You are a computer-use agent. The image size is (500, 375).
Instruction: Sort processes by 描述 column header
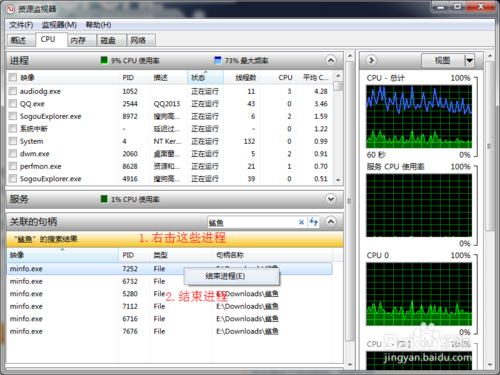168,78
